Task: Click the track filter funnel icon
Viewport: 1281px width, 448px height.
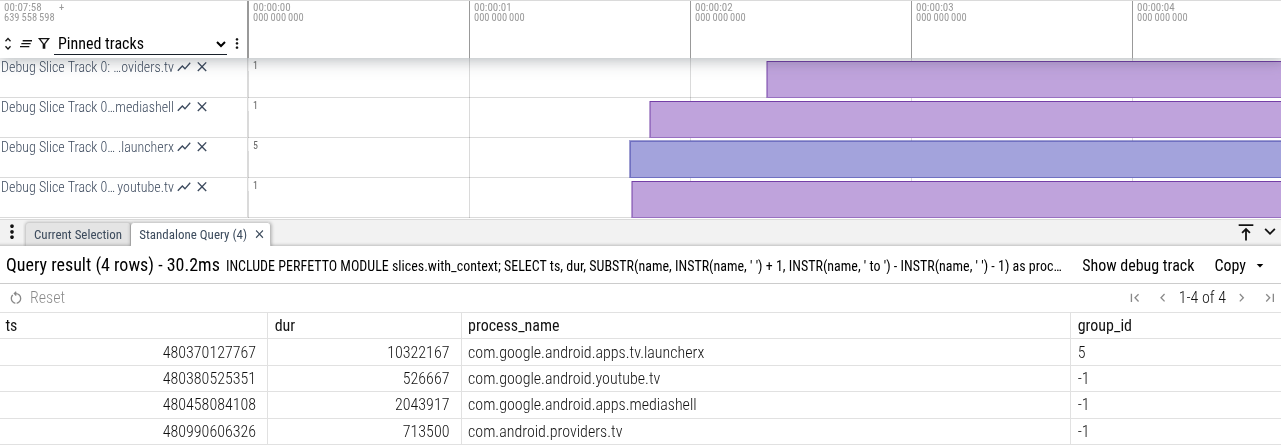Action: [x=44, y=44]
